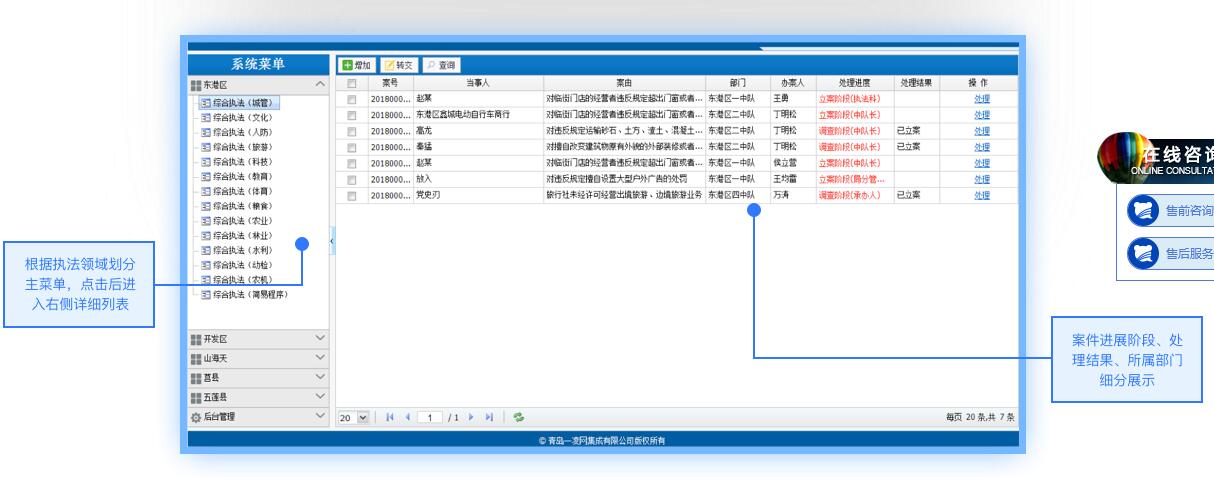1214x503 pixels.
Task: Collapse the 东港区 menu section
Action: point(320,86)
